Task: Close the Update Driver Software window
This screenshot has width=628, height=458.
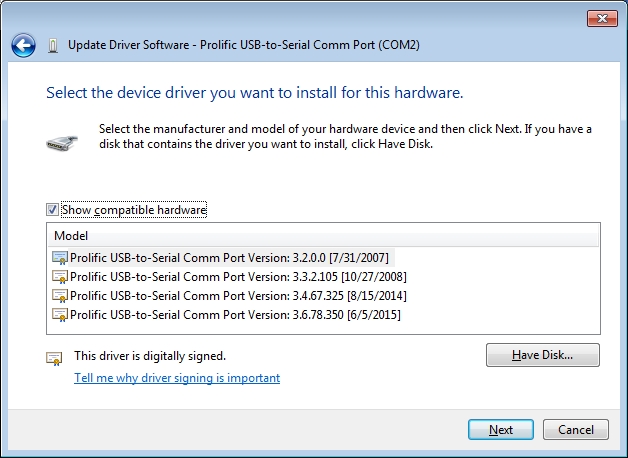Action: [x=602, y=18]
